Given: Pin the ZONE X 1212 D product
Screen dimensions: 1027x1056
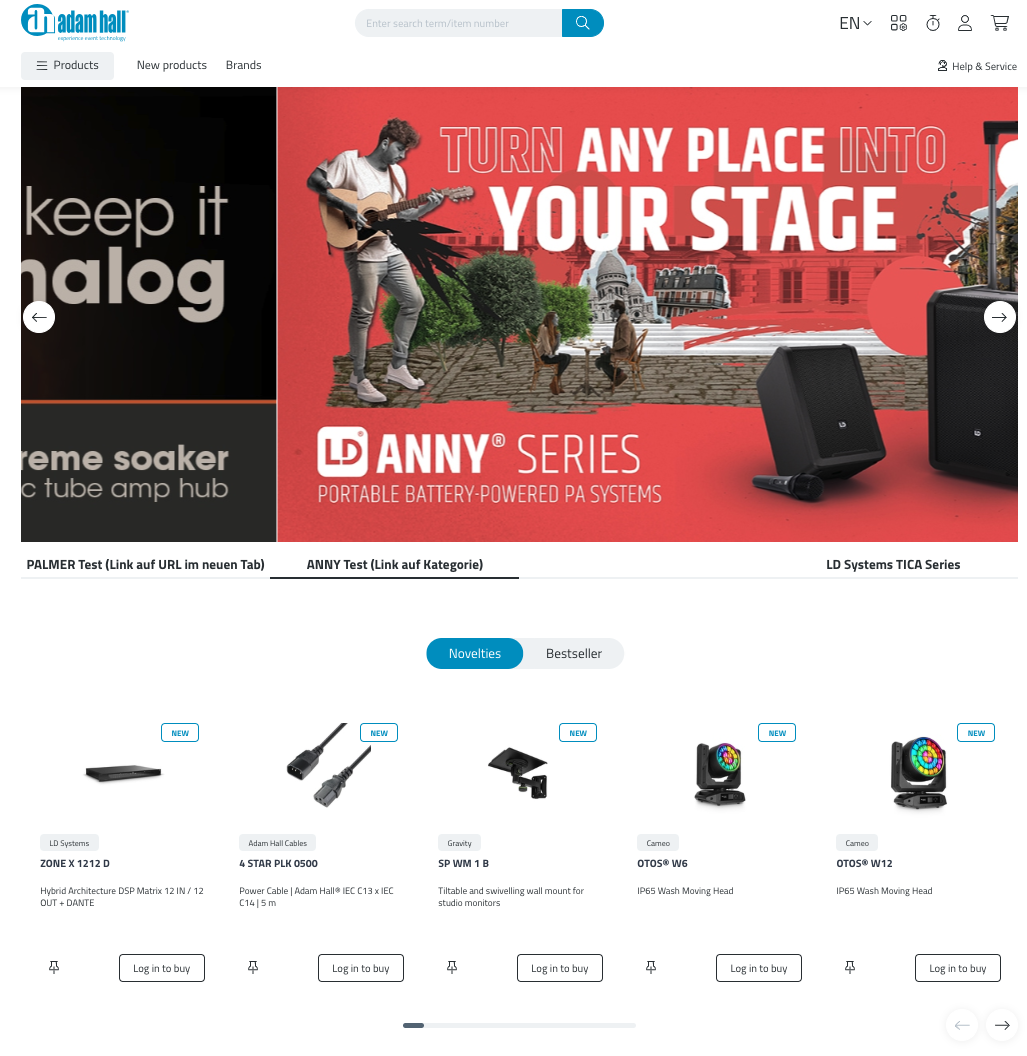Looking at the screenshot, I should click(54, 967).
